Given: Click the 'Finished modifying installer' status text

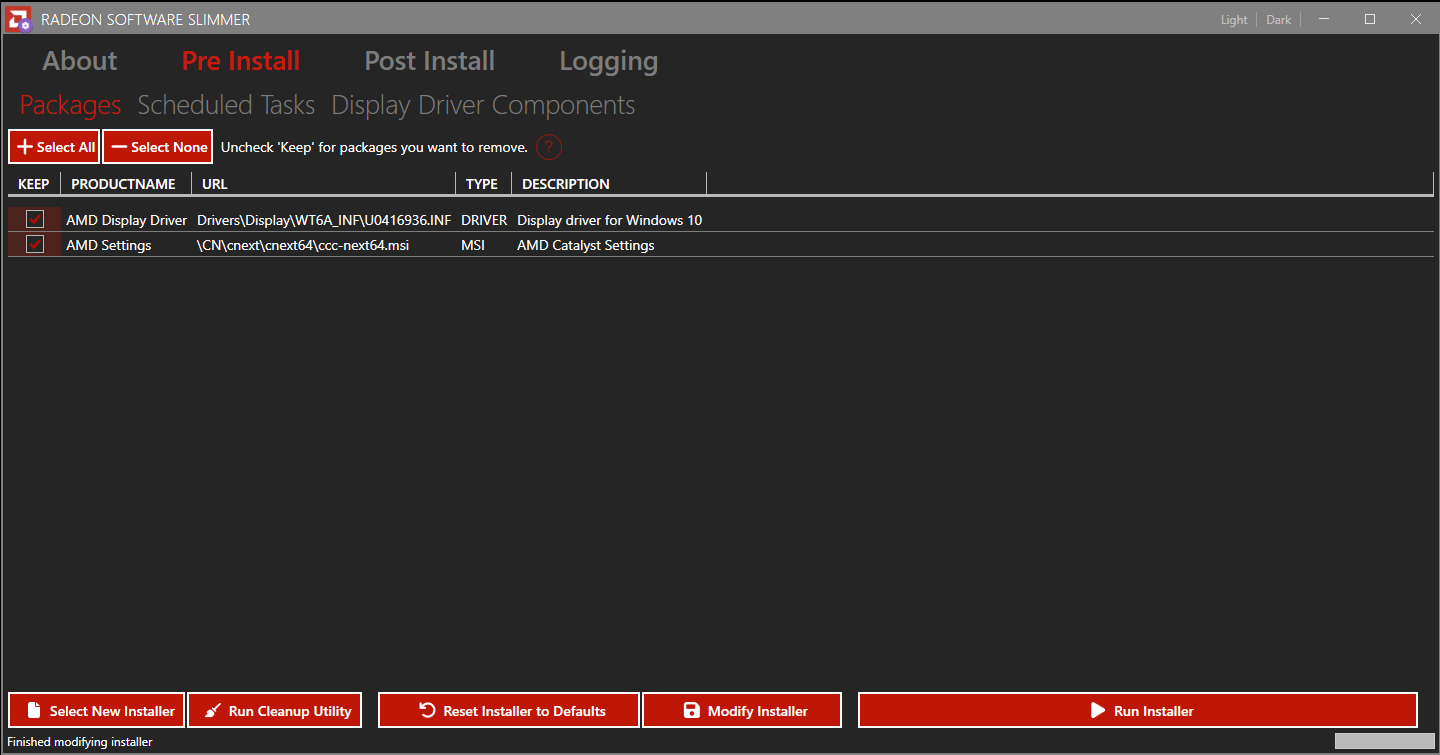Looking at the screenshot, I should click(80, 742).
